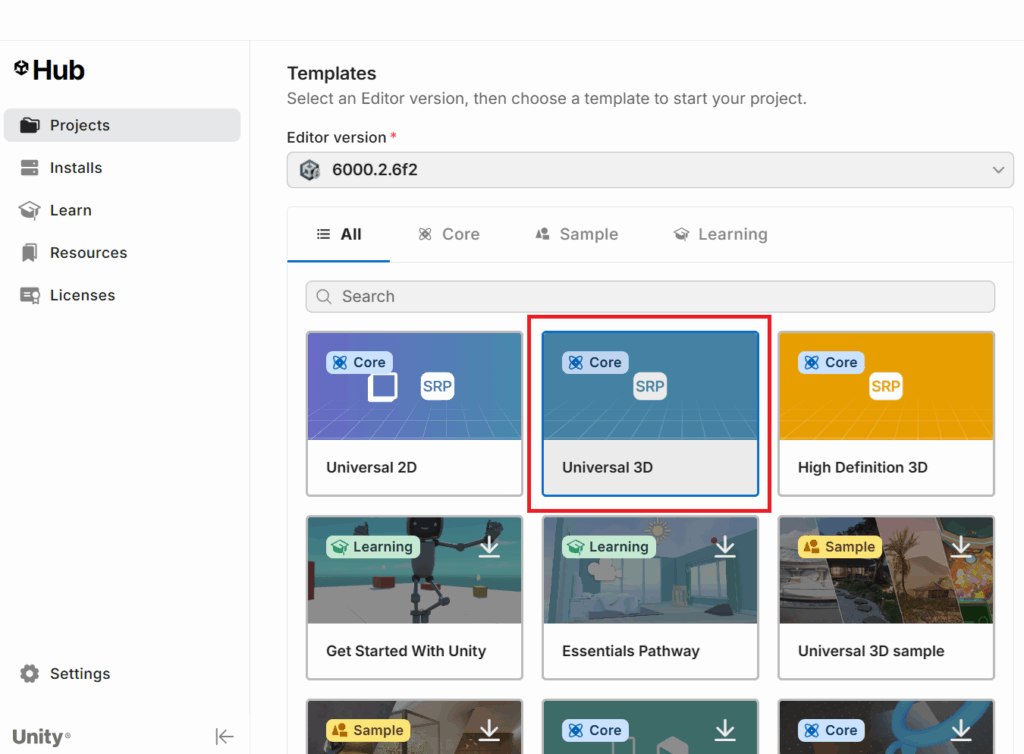Viewport: 1024px width, 754px height.
Task: Open Settings via the gear icon
Action: tap(30, 674)
